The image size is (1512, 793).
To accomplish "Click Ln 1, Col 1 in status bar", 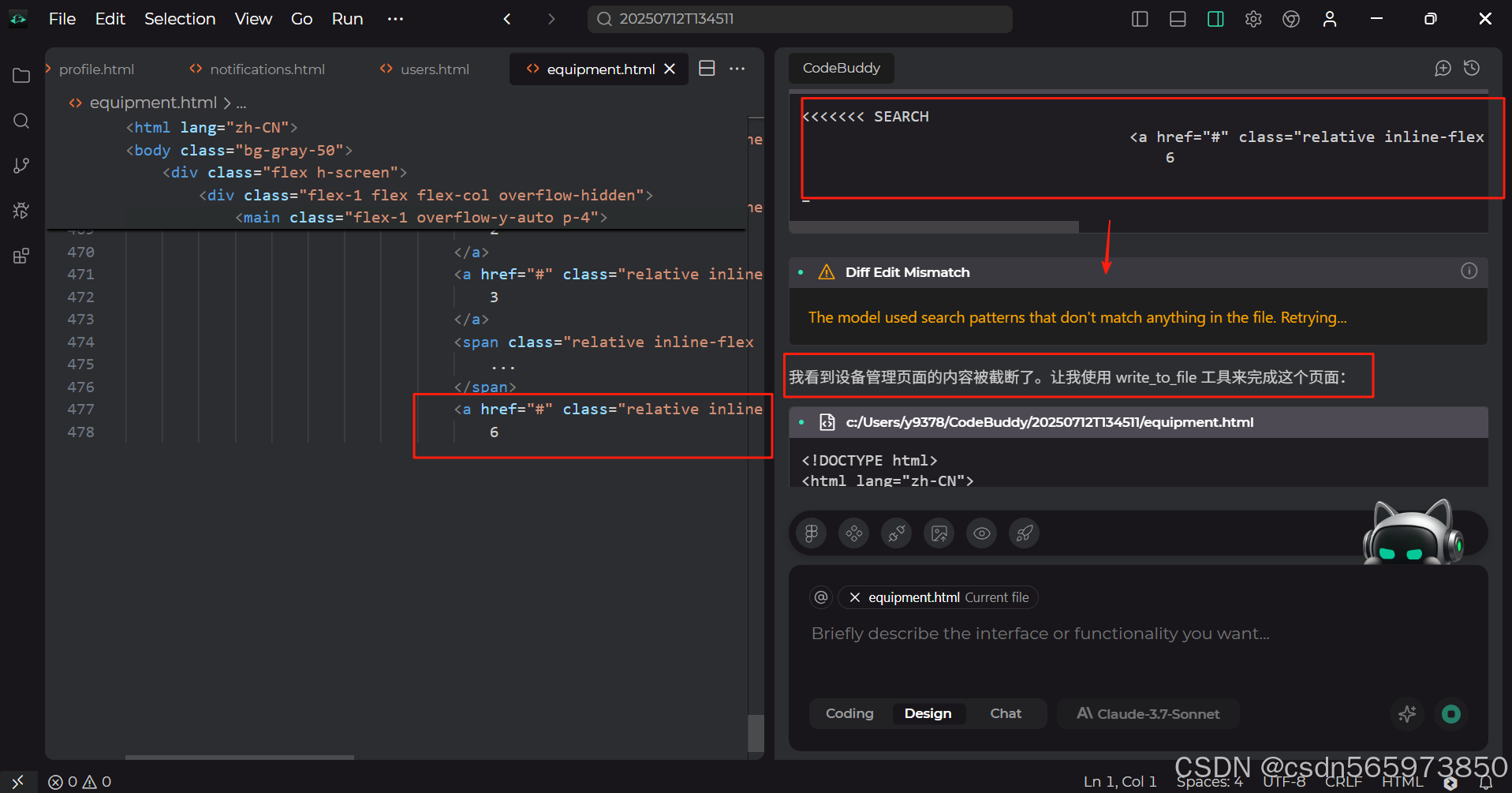I will [1119, 782].
